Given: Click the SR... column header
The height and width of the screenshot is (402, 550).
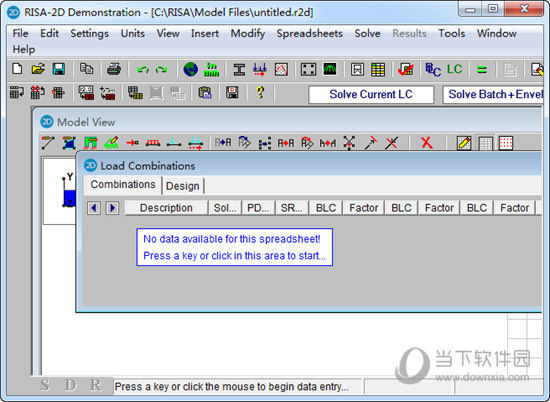Looking at the screenshot, I should point(292,208).
